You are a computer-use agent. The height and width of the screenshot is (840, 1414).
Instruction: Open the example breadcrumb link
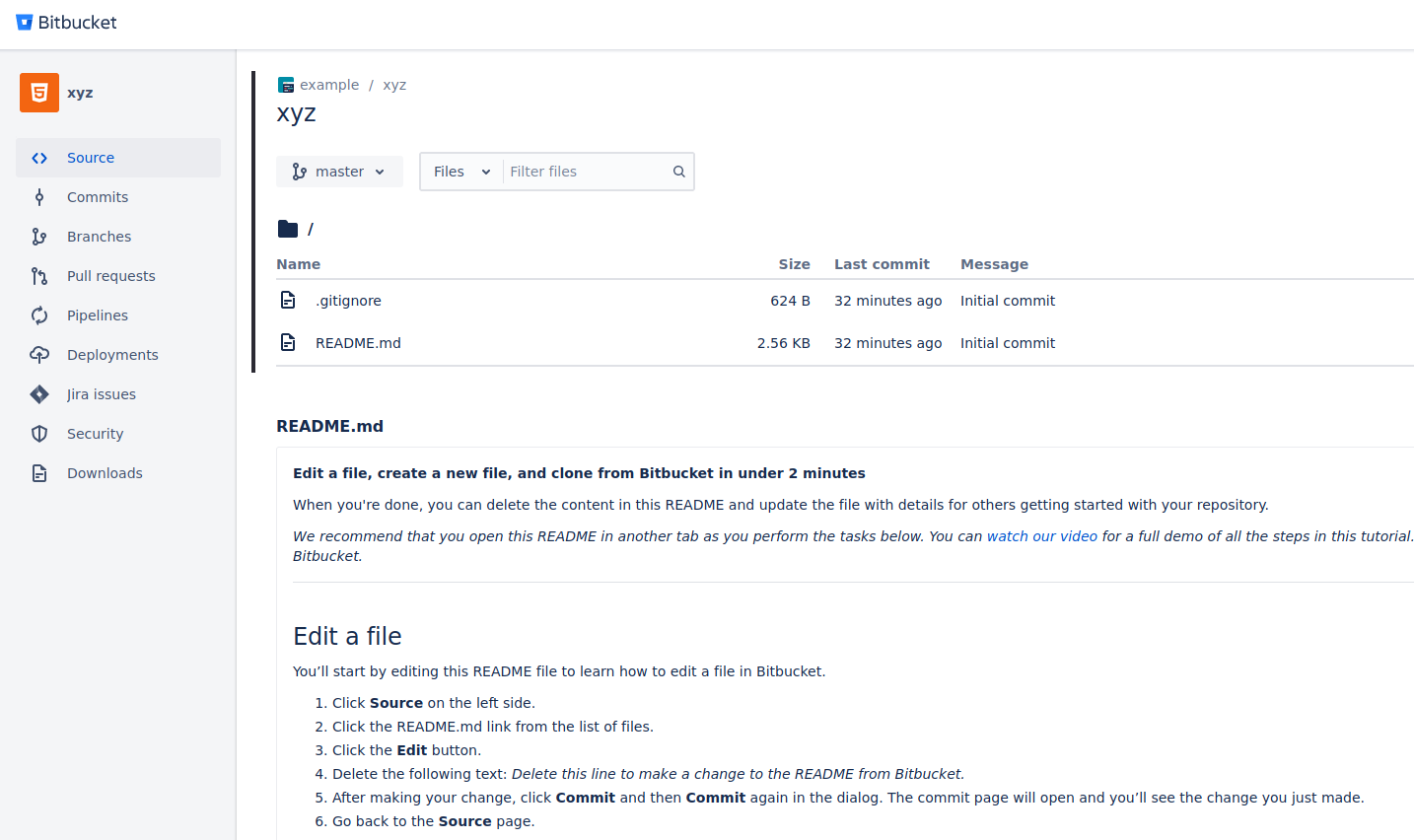(329, 85)
